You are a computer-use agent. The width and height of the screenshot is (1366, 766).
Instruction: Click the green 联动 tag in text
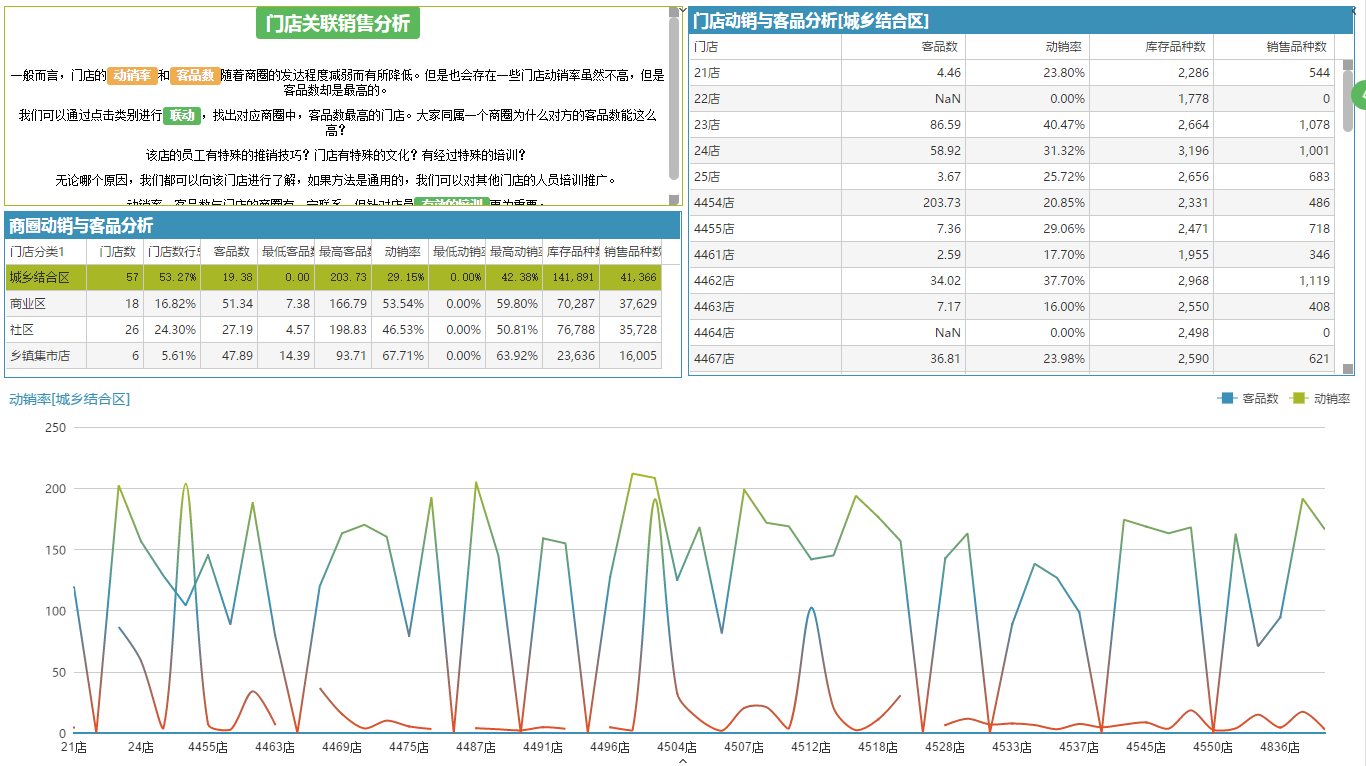182,115
